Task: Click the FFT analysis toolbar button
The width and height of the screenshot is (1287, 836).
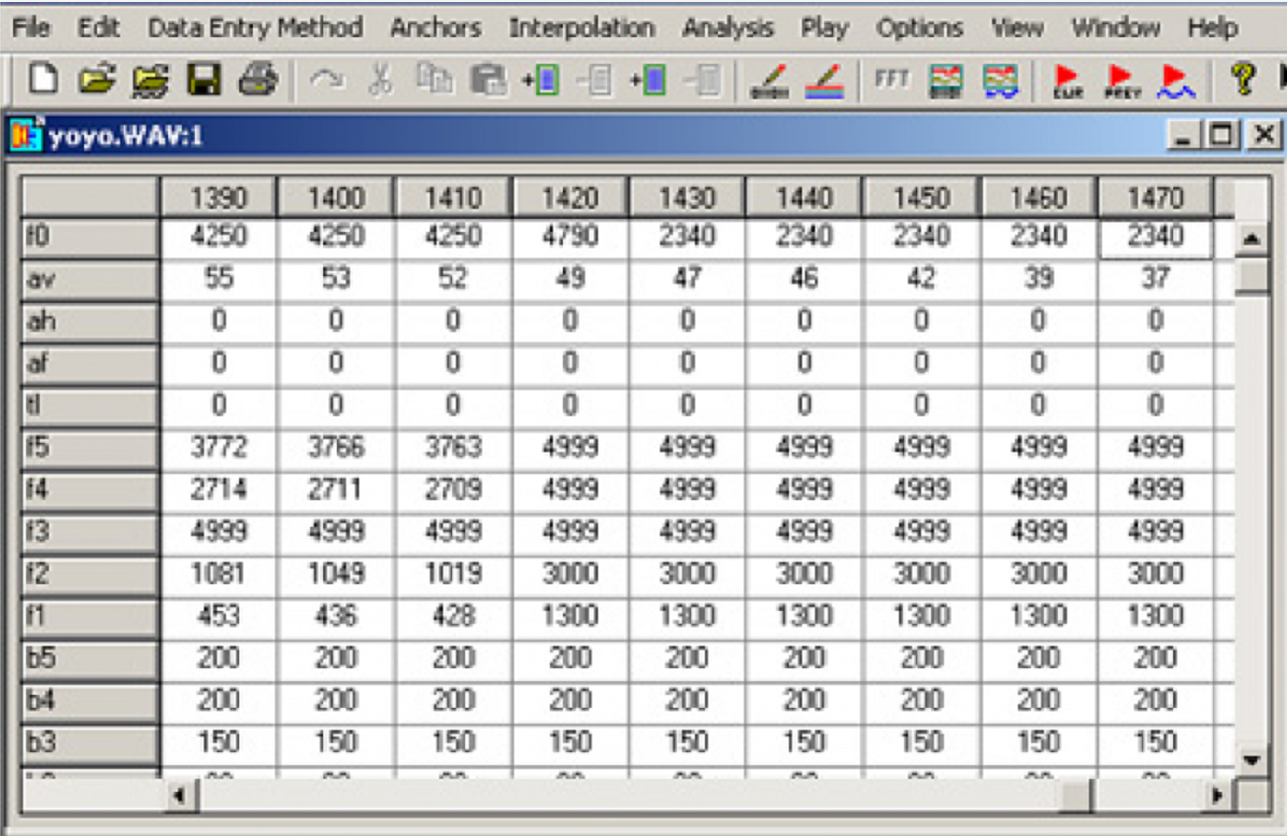Action: 887,80
